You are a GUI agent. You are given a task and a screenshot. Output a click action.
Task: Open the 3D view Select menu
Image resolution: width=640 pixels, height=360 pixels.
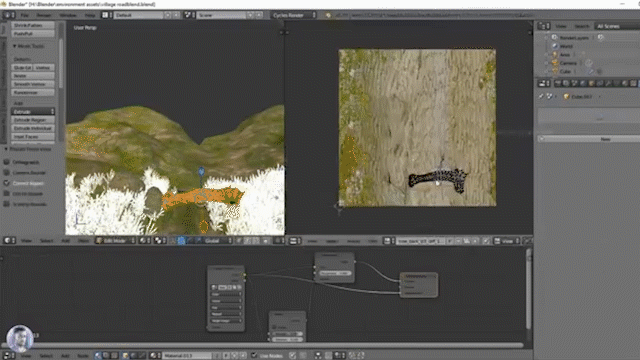tap(46, 241)
